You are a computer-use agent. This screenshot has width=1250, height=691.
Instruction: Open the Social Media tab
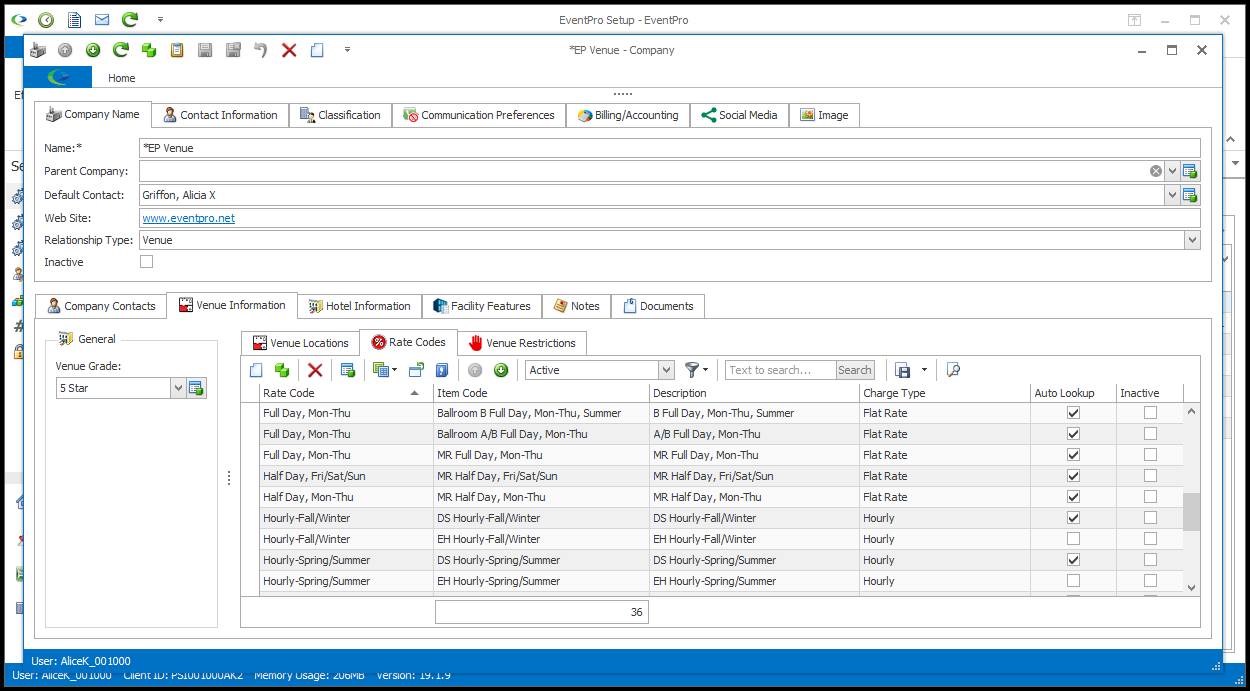(x=739, y=115)
